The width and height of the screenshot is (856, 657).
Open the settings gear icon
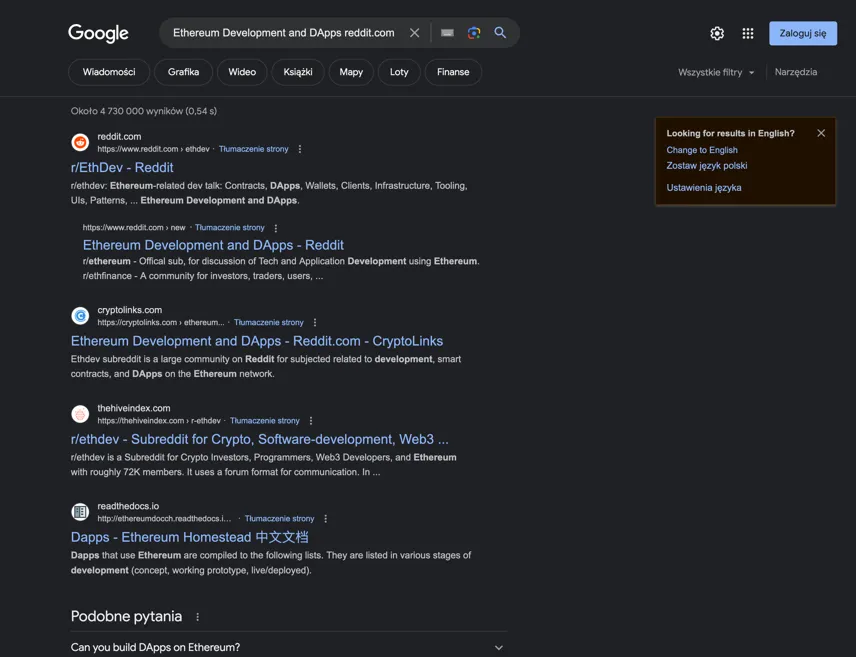coord(717,33)
